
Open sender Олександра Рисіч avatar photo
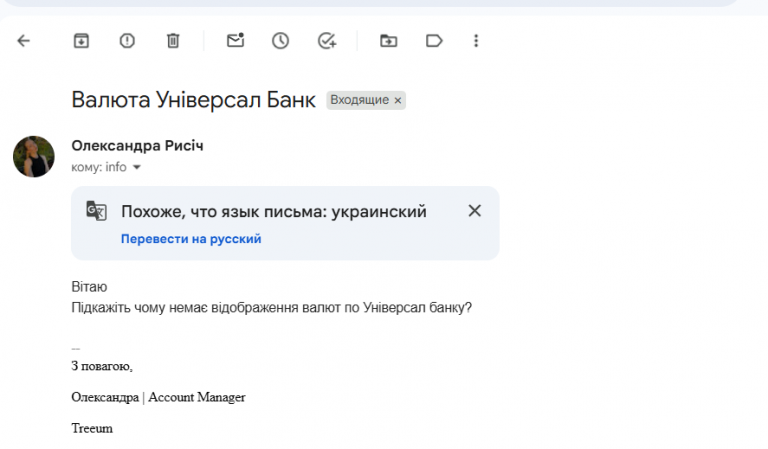34,157
